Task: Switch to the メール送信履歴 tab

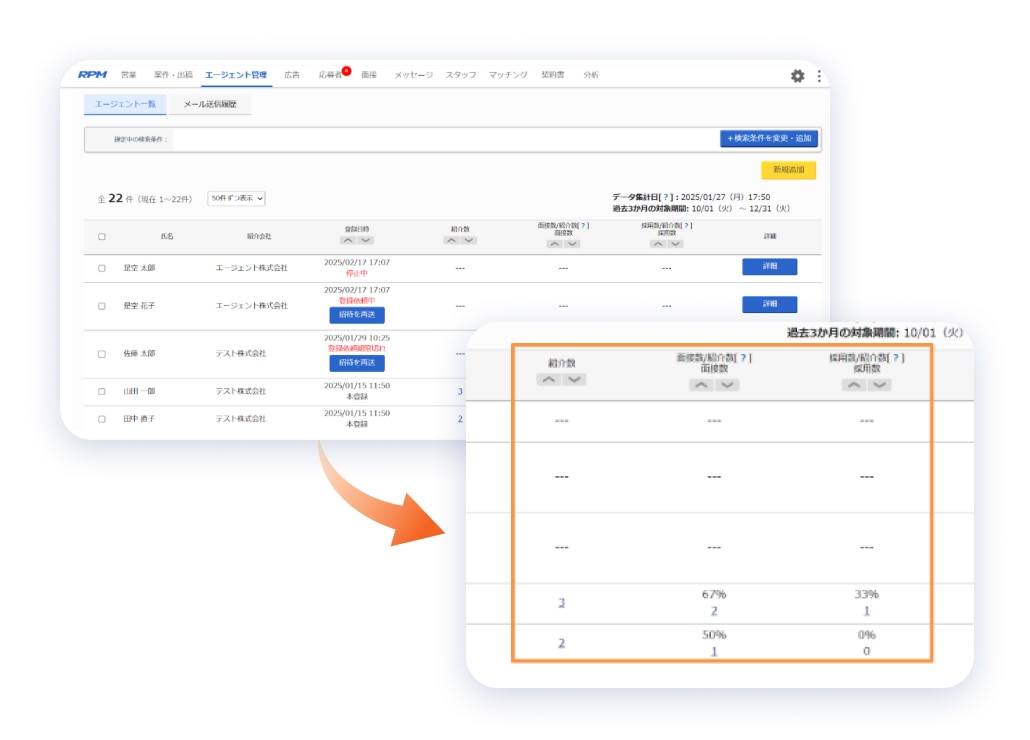Action: click(209, 104)
